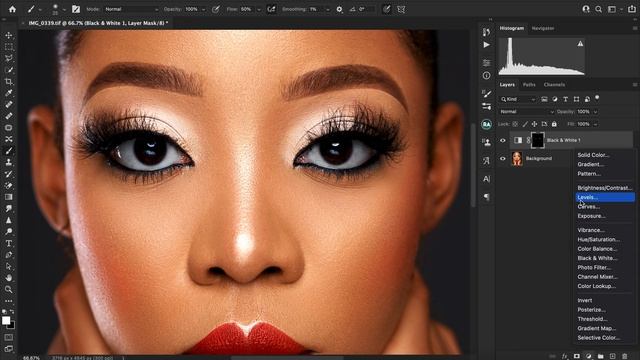Select the Brush tool in the toolbar

(9, 151)
